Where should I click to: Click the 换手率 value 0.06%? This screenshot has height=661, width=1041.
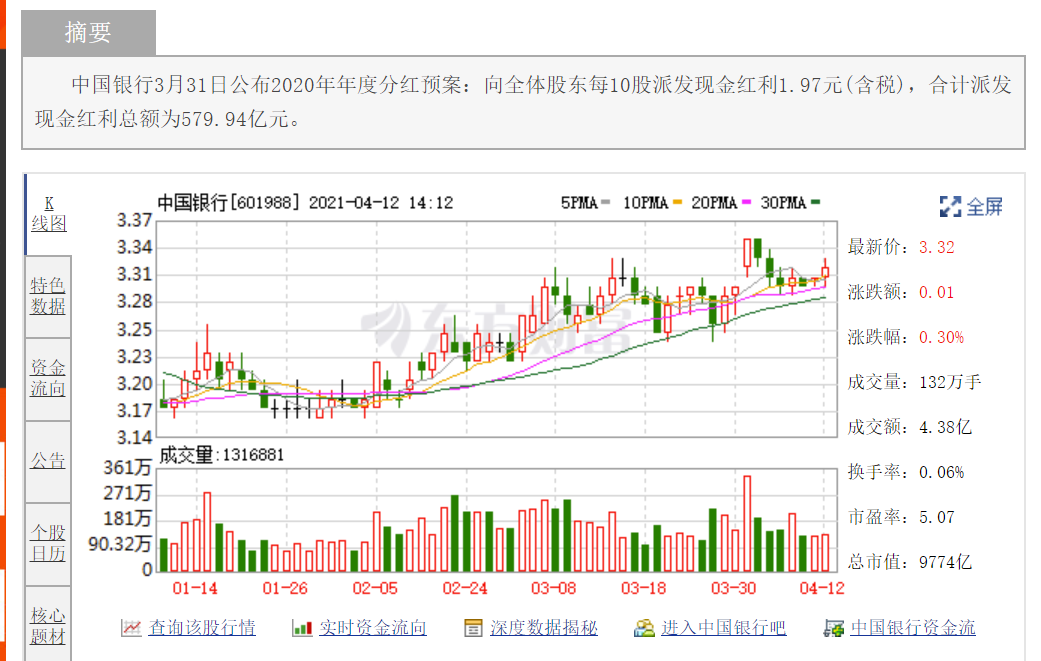point(941,473)
